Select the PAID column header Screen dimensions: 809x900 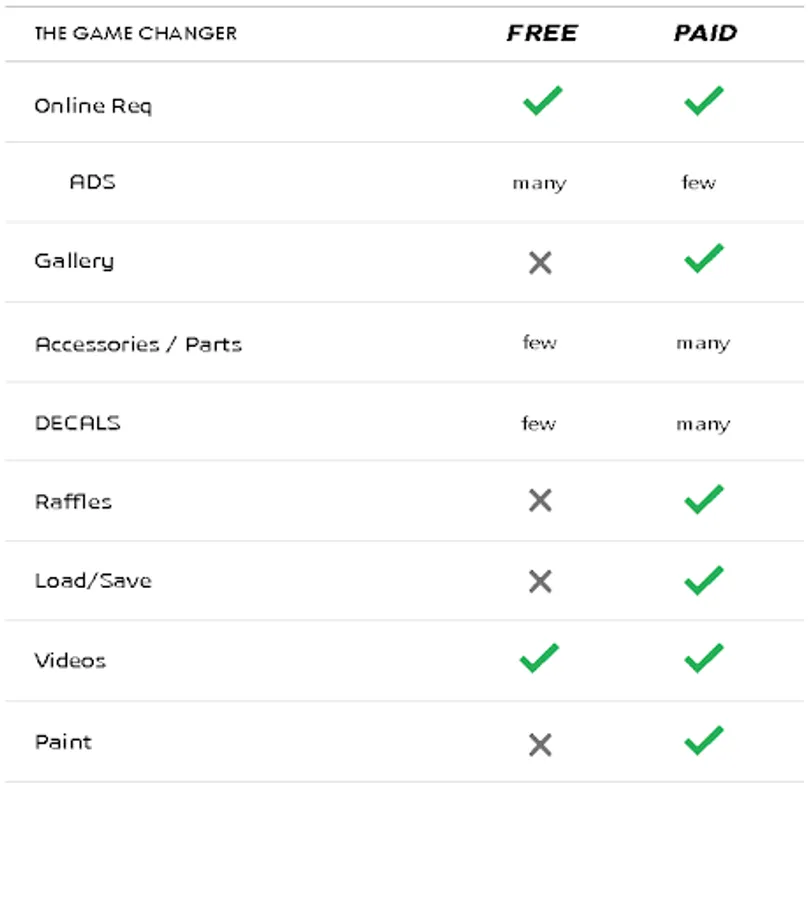[705, 33]
